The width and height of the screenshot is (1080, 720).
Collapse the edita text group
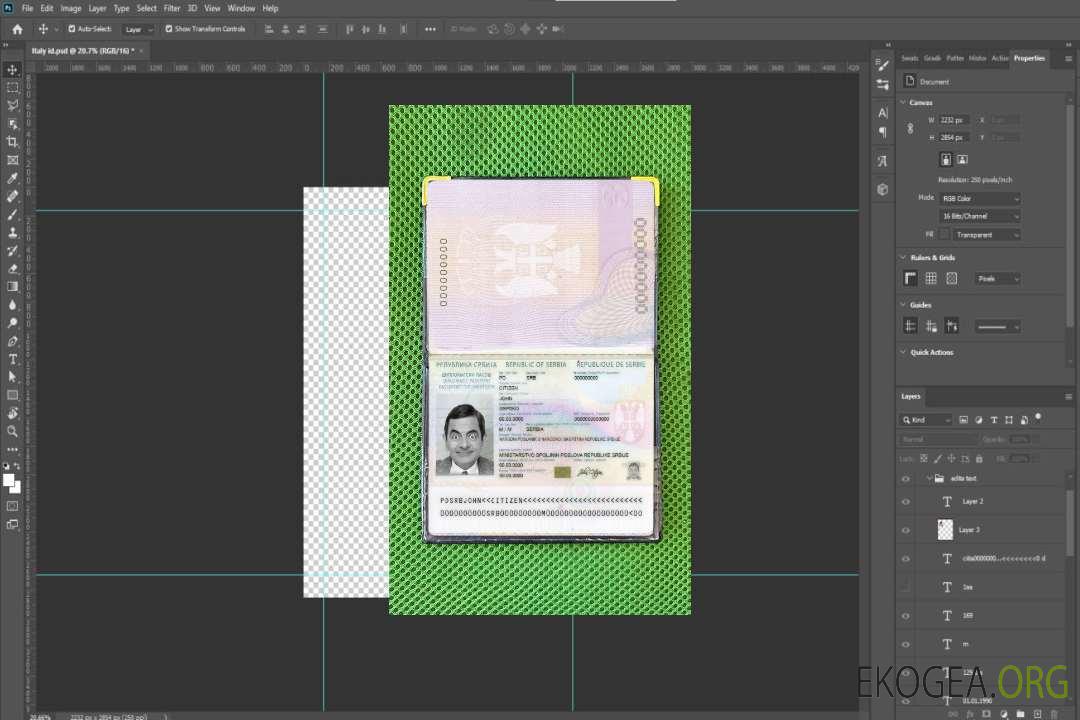click(928, 478)
